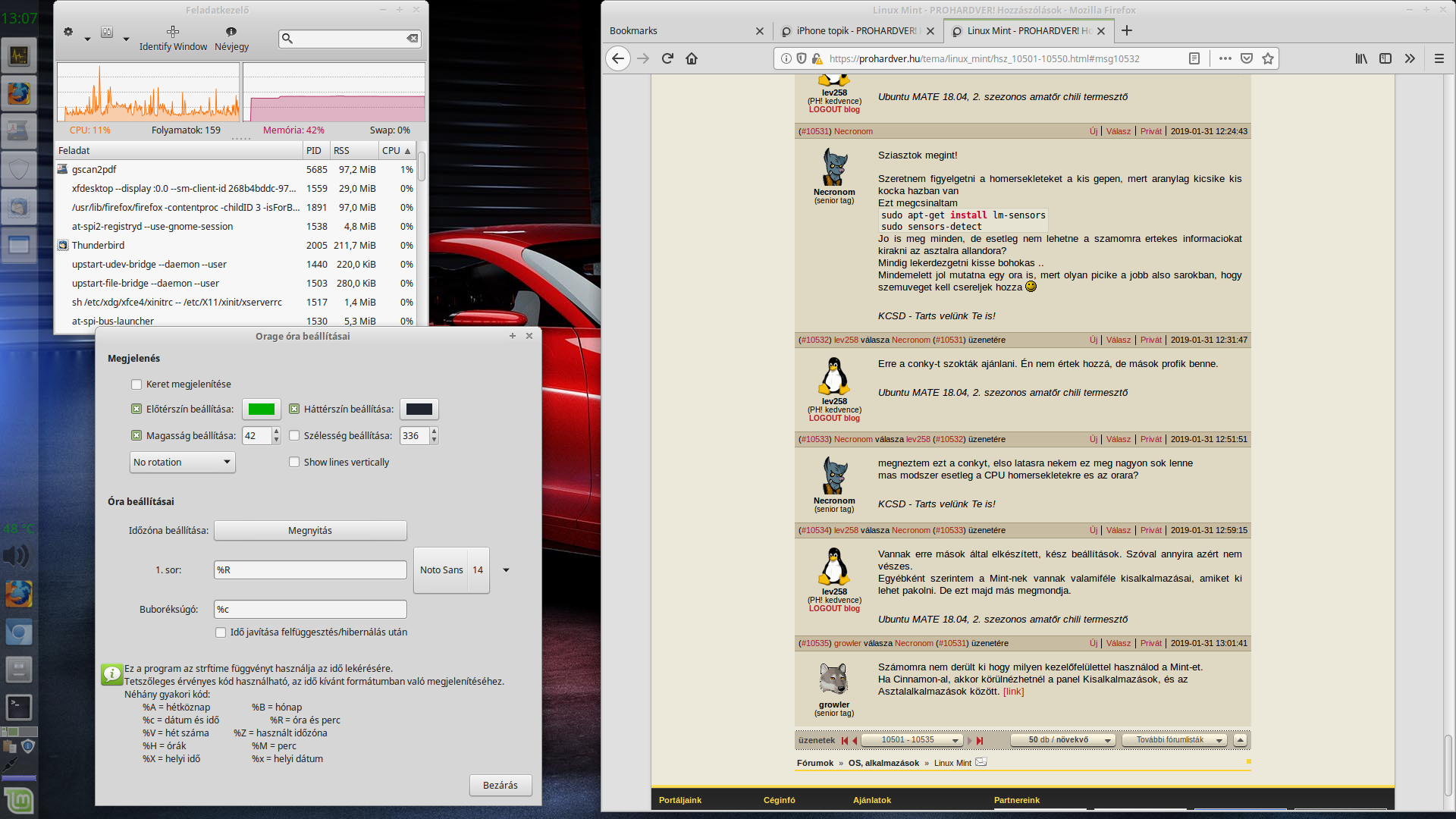Go to Firefox home page
Viewport: 1456px width, 819px height.
point(692,58)
